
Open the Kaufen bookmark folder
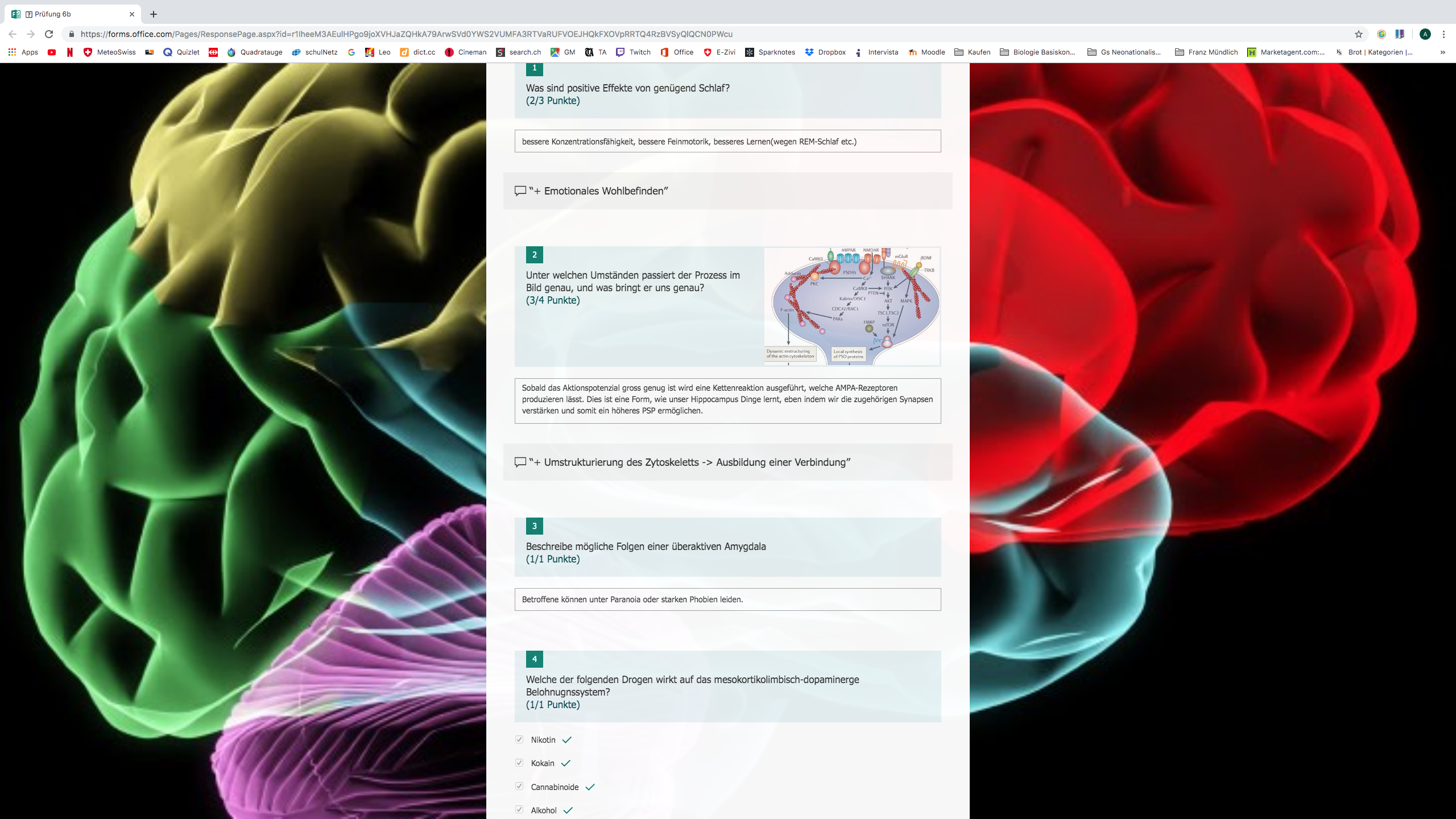click(972, 52)
